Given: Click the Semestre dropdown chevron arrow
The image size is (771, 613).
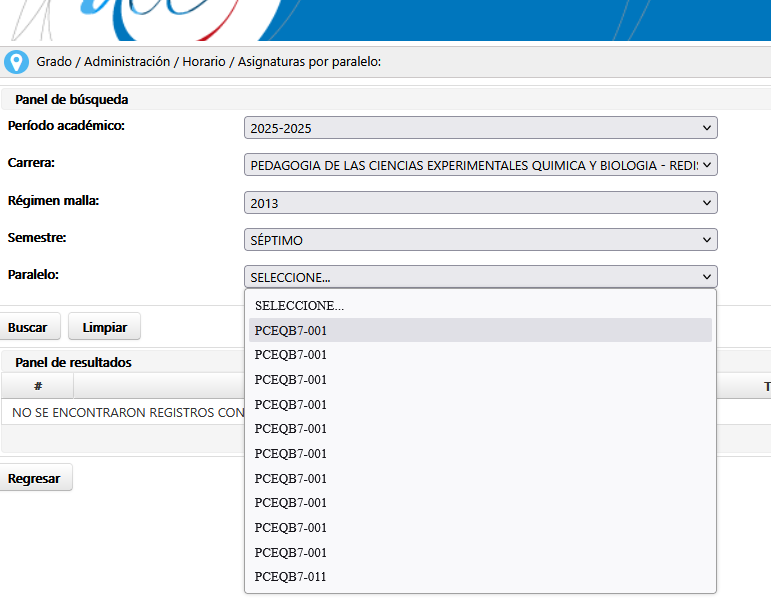Looking at the screenshot, I should [707, 240].
